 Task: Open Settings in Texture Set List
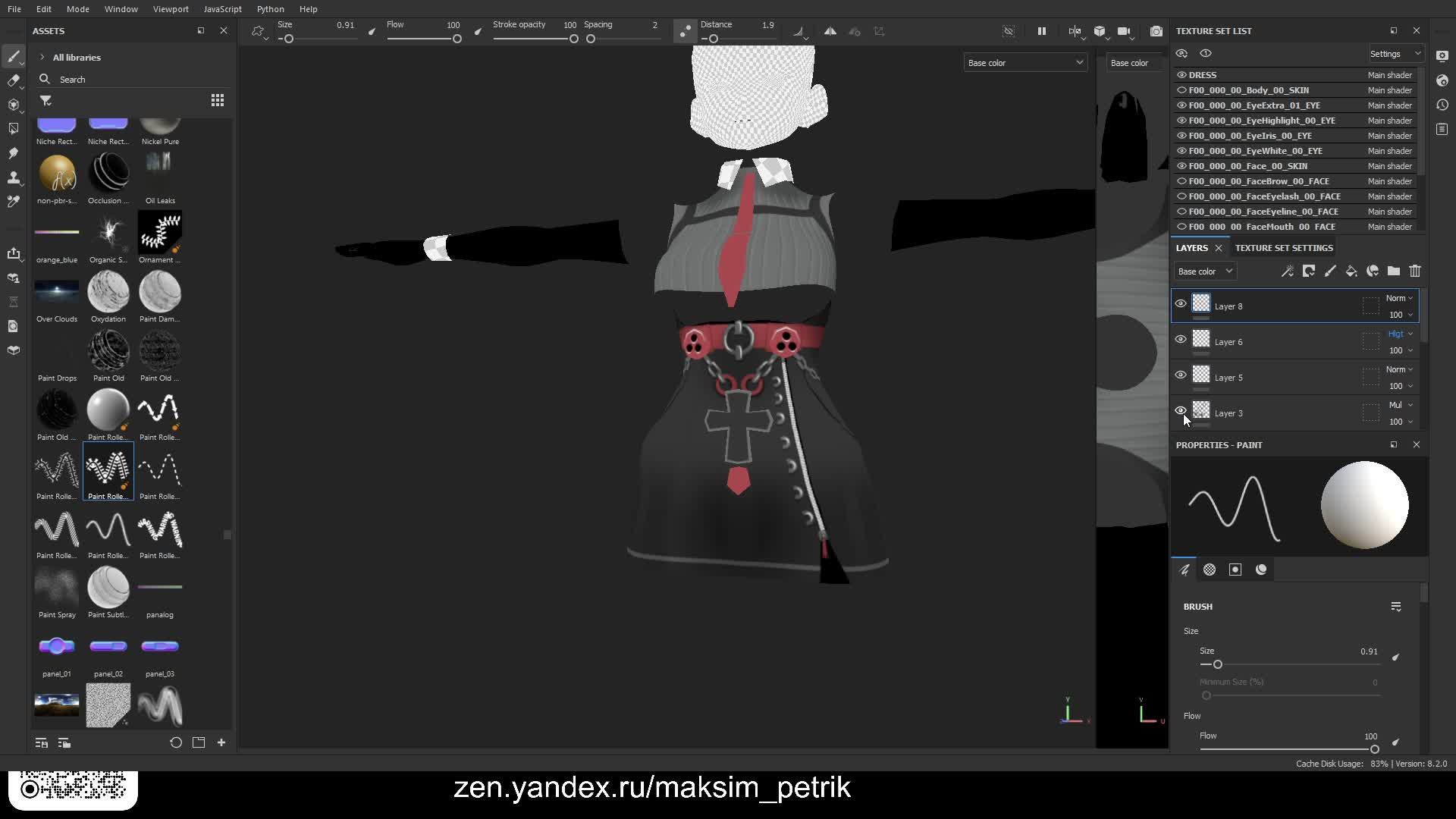click(1395, 54)
